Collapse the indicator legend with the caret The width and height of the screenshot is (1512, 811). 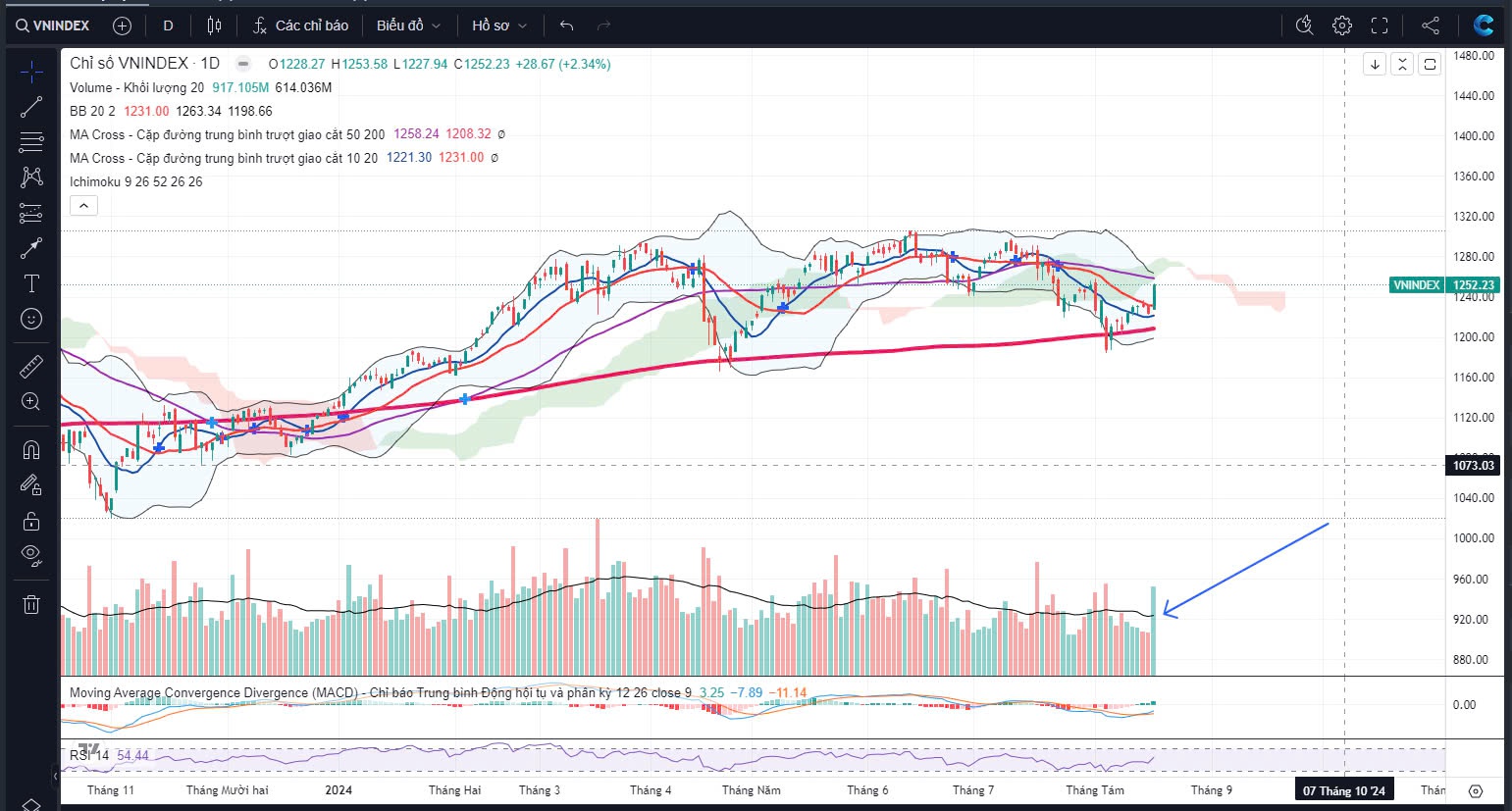pyautogui.click(x=83, y=205)
